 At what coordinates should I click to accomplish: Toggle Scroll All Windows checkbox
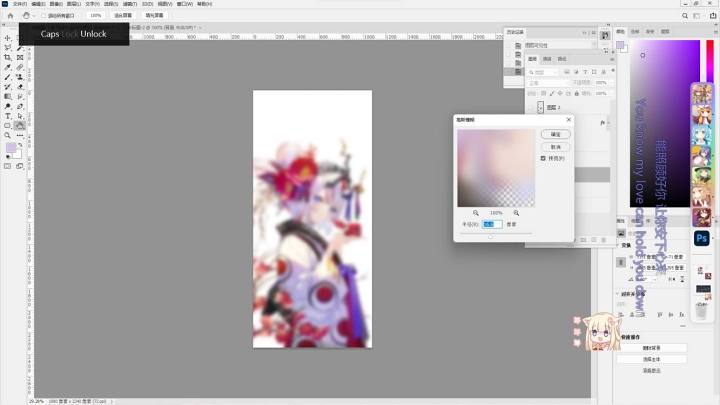pos(44,15)
